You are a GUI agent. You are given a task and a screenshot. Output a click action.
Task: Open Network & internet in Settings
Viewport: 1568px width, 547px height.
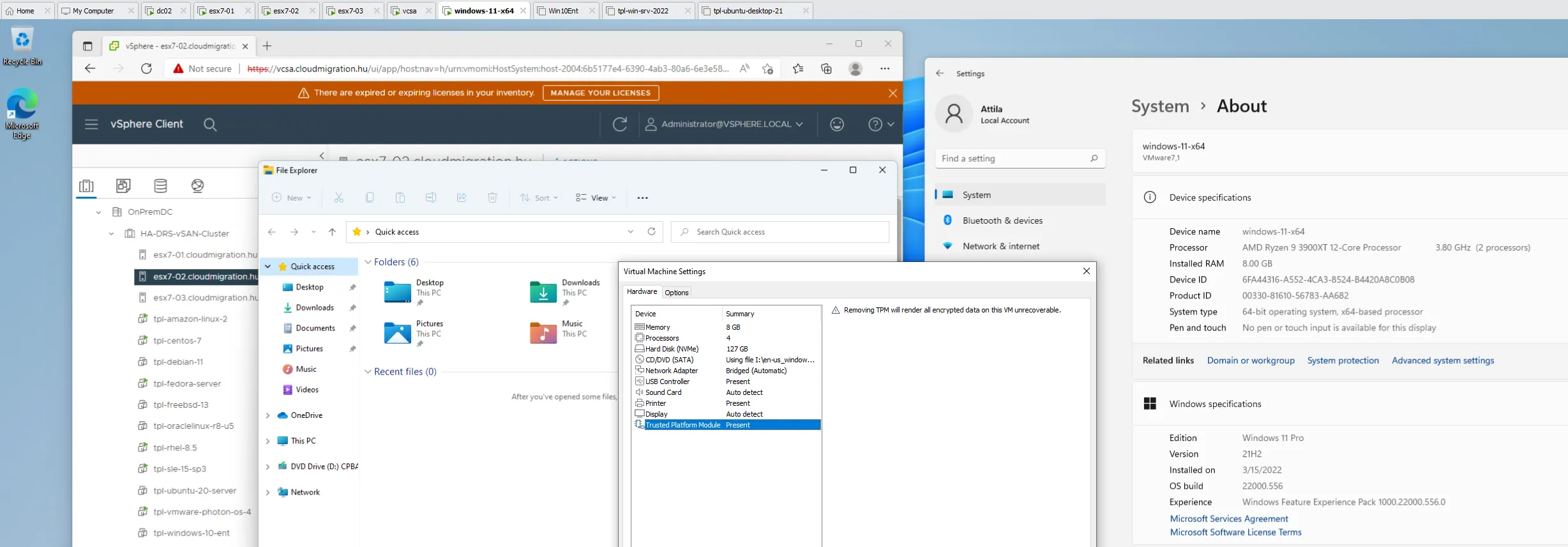tap(1020, 246)
